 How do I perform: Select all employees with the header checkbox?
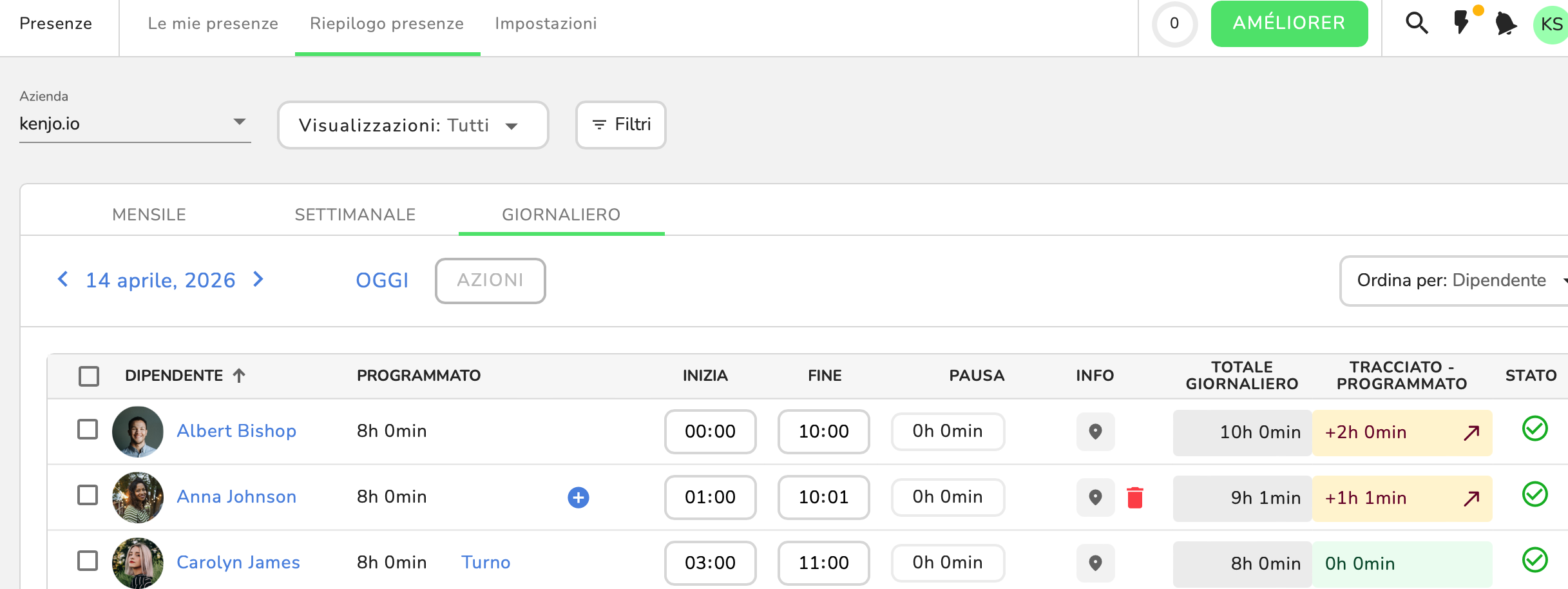click(89, 376)
